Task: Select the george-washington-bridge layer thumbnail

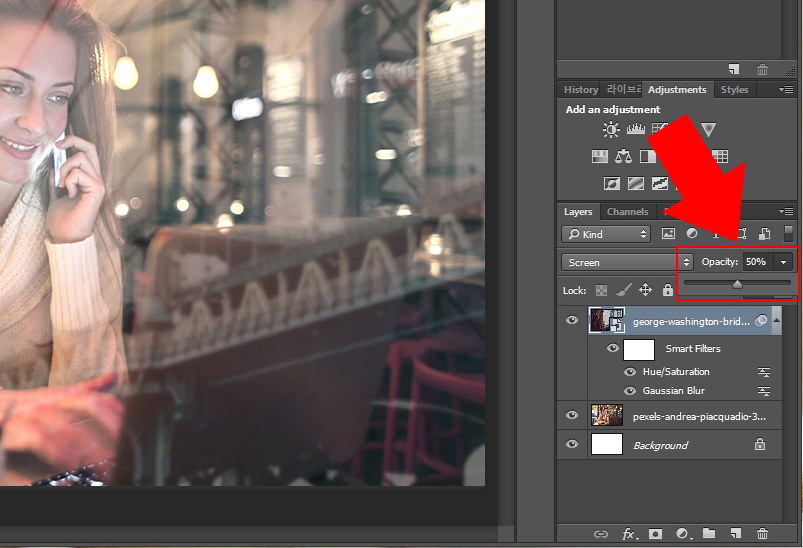Action: [607, 321]
